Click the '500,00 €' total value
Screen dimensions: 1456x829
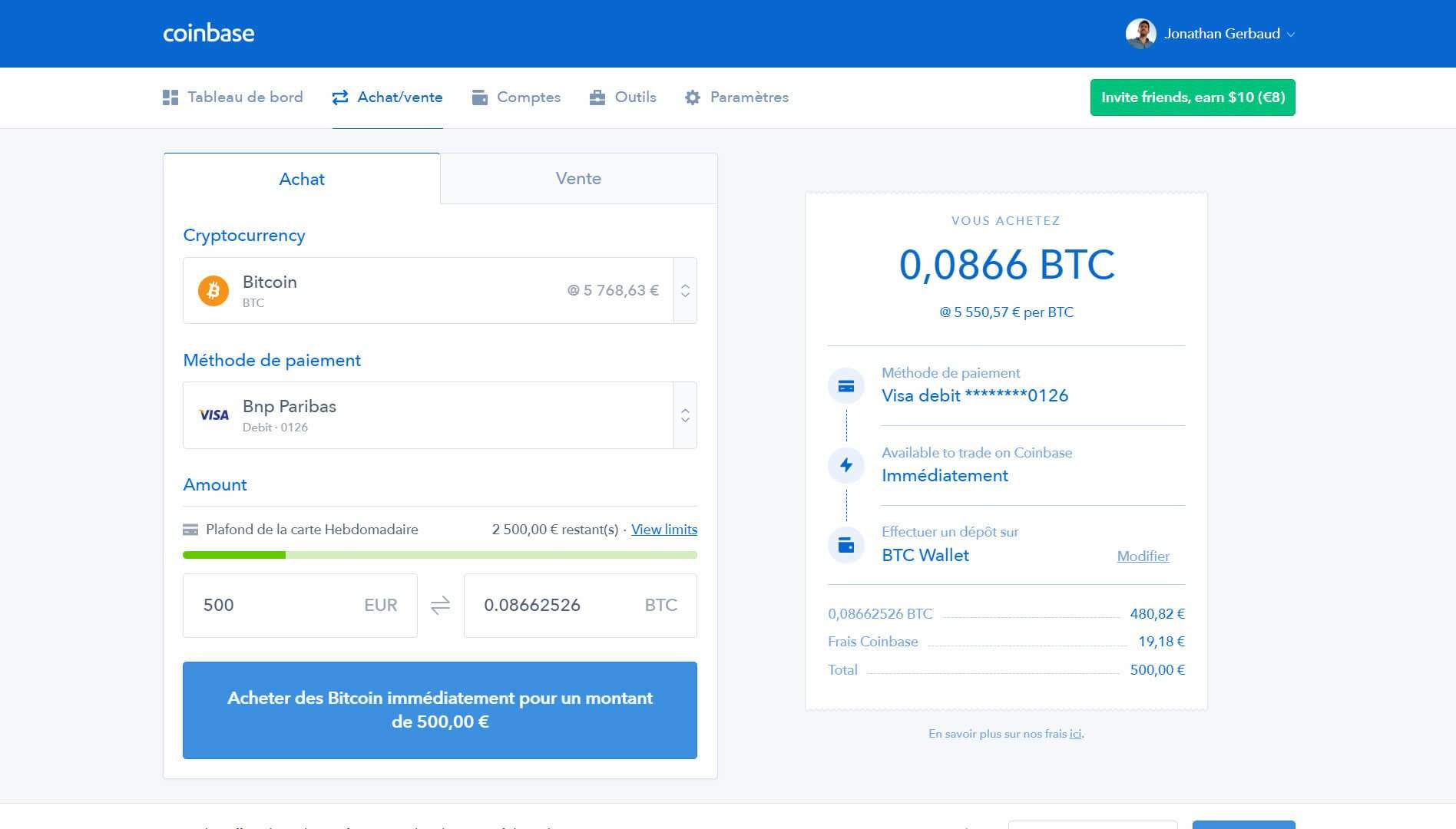[1157, 670]
